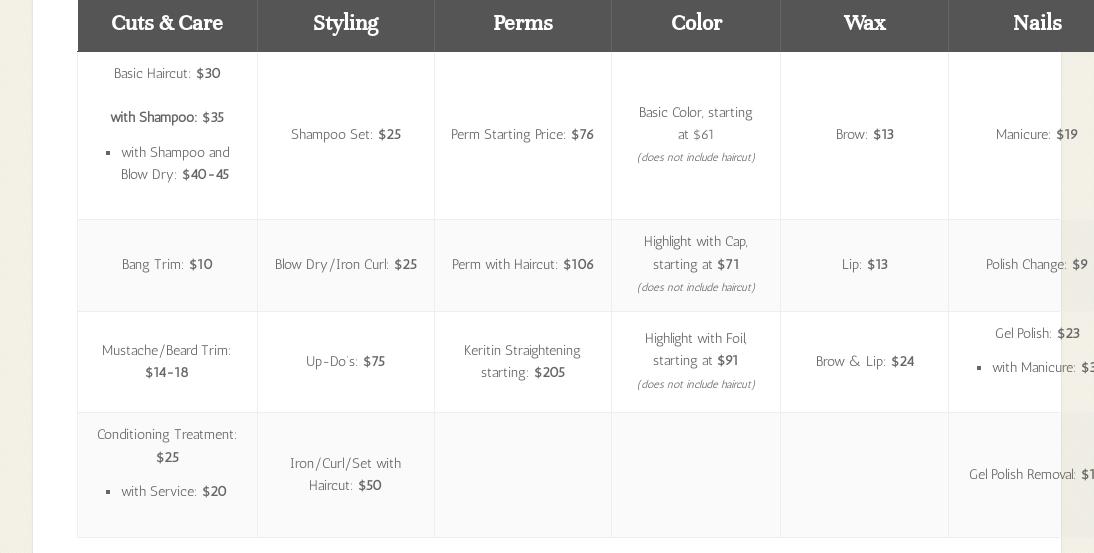Click the Perm Starting Price entry

tap(522, 134)
